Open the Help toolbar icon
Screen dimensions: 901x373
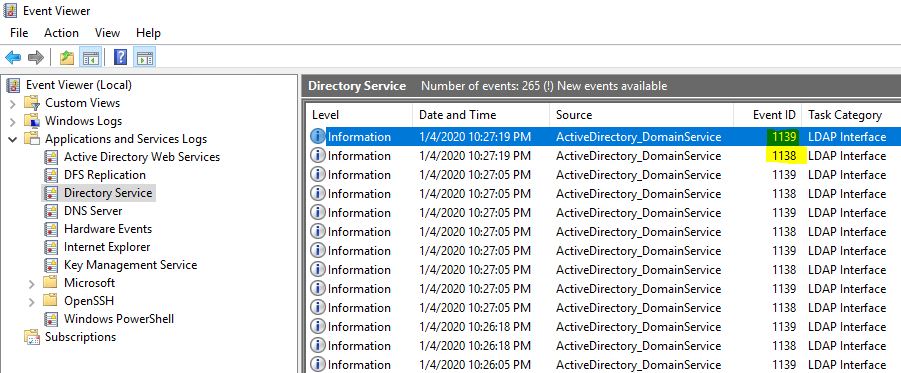[120, 57]
